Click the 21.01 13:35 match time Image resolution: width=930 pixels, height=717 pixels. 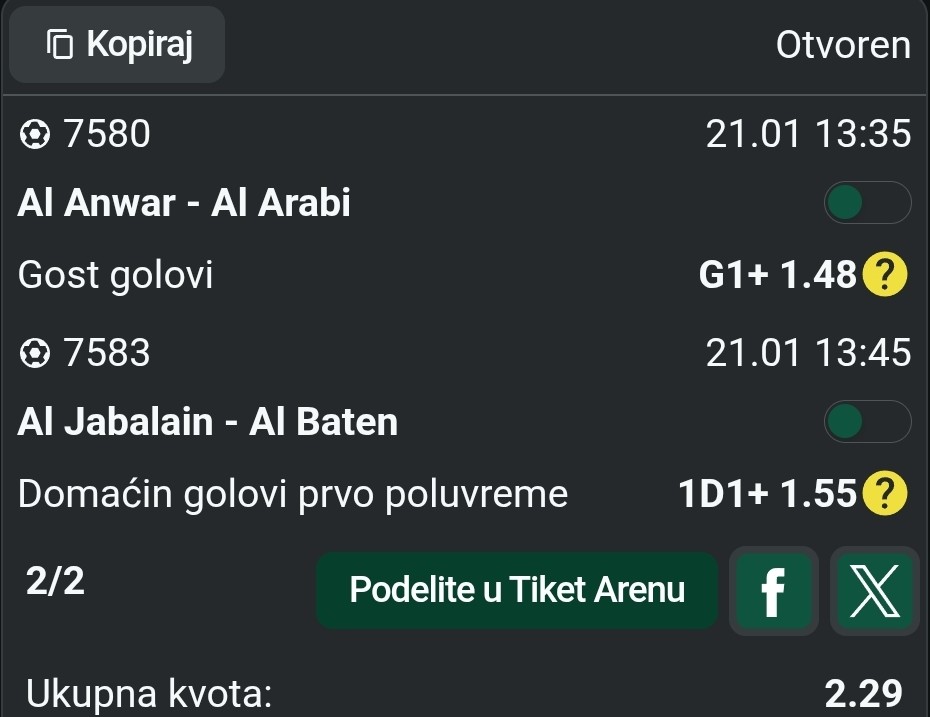coord(808,134)
